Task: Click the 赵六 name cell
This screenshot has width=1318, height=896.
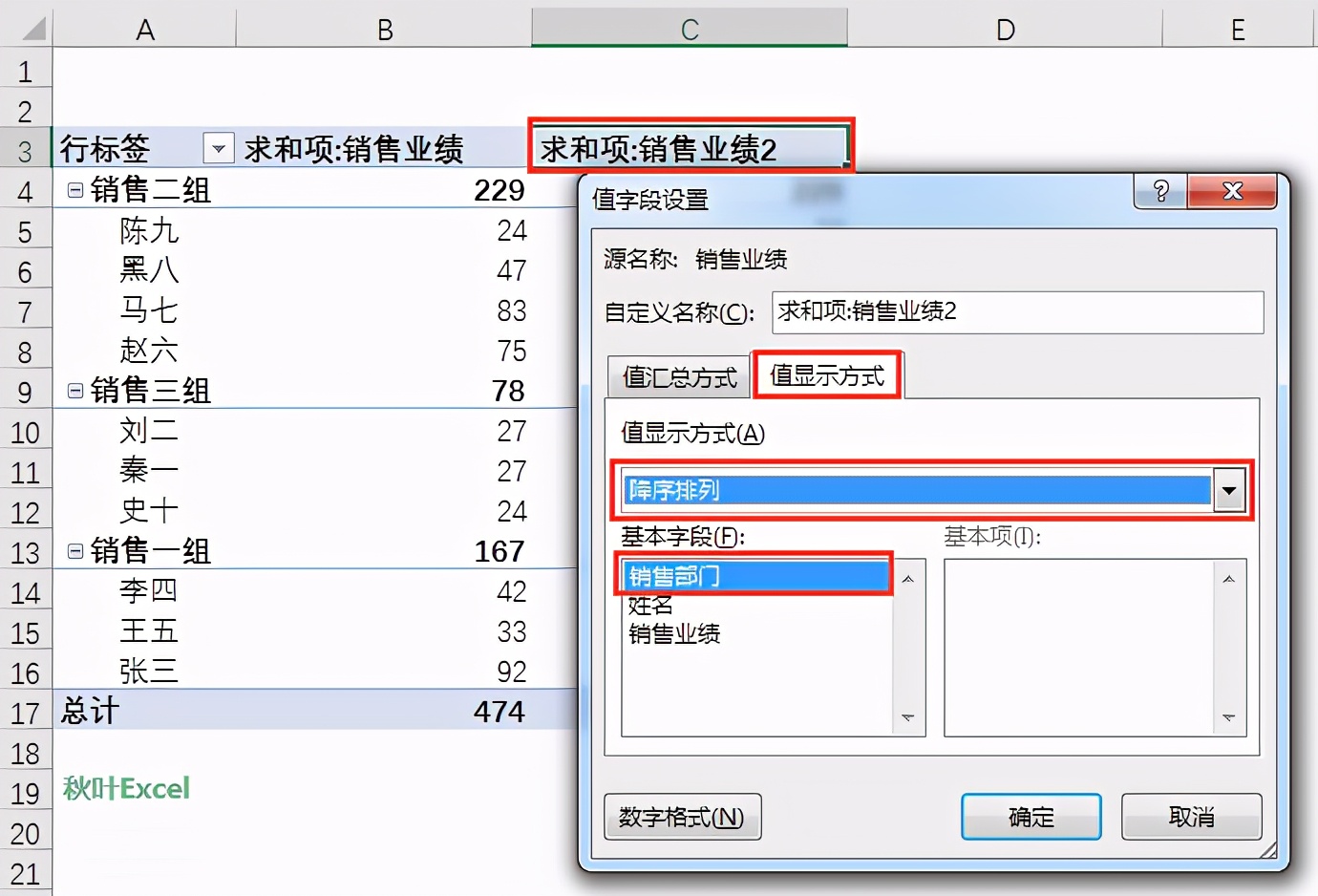Action: (149, 350)
